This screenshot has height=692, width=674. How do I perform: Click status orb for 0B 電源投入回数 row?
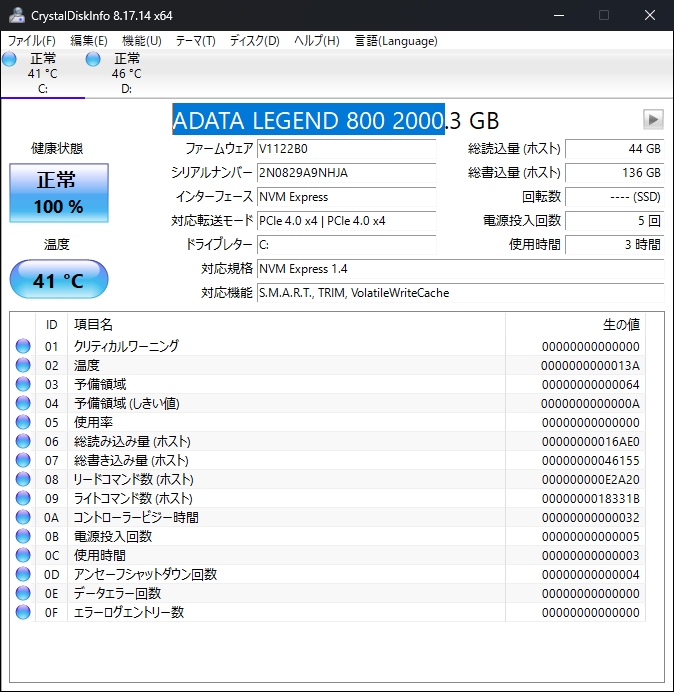point(23,536)
